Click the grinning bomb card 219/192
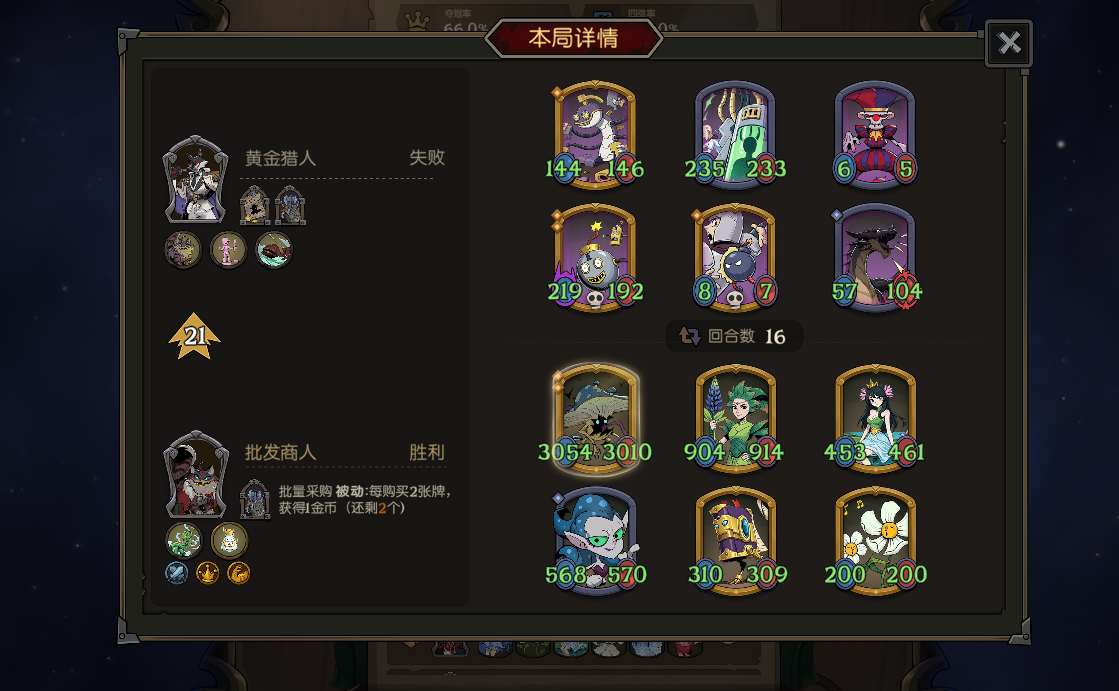The image size is (1119, 691). tap(595, 258)
